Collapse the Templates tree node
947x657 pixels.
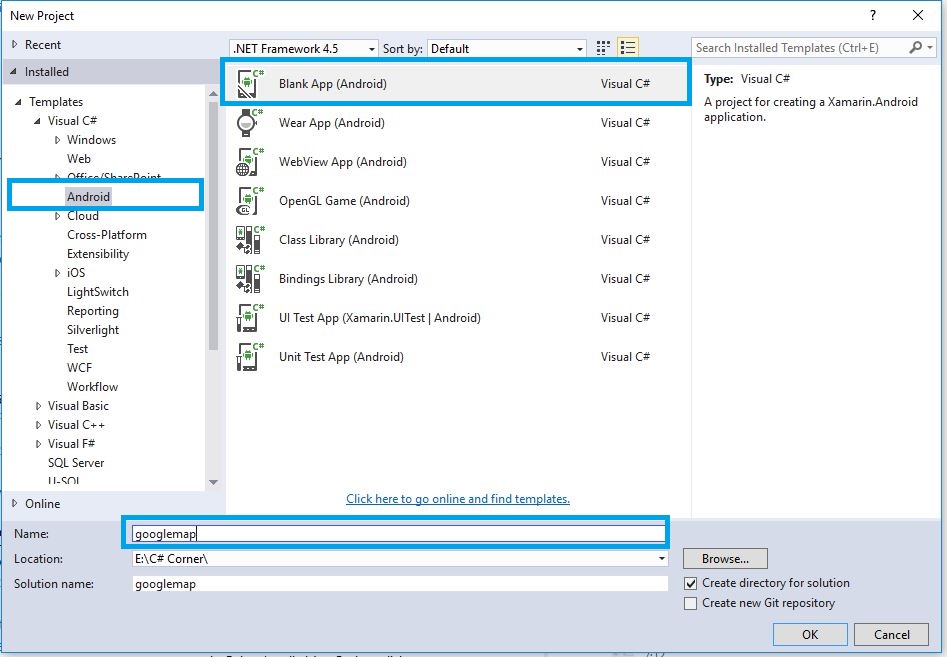(x=18, y=102)
